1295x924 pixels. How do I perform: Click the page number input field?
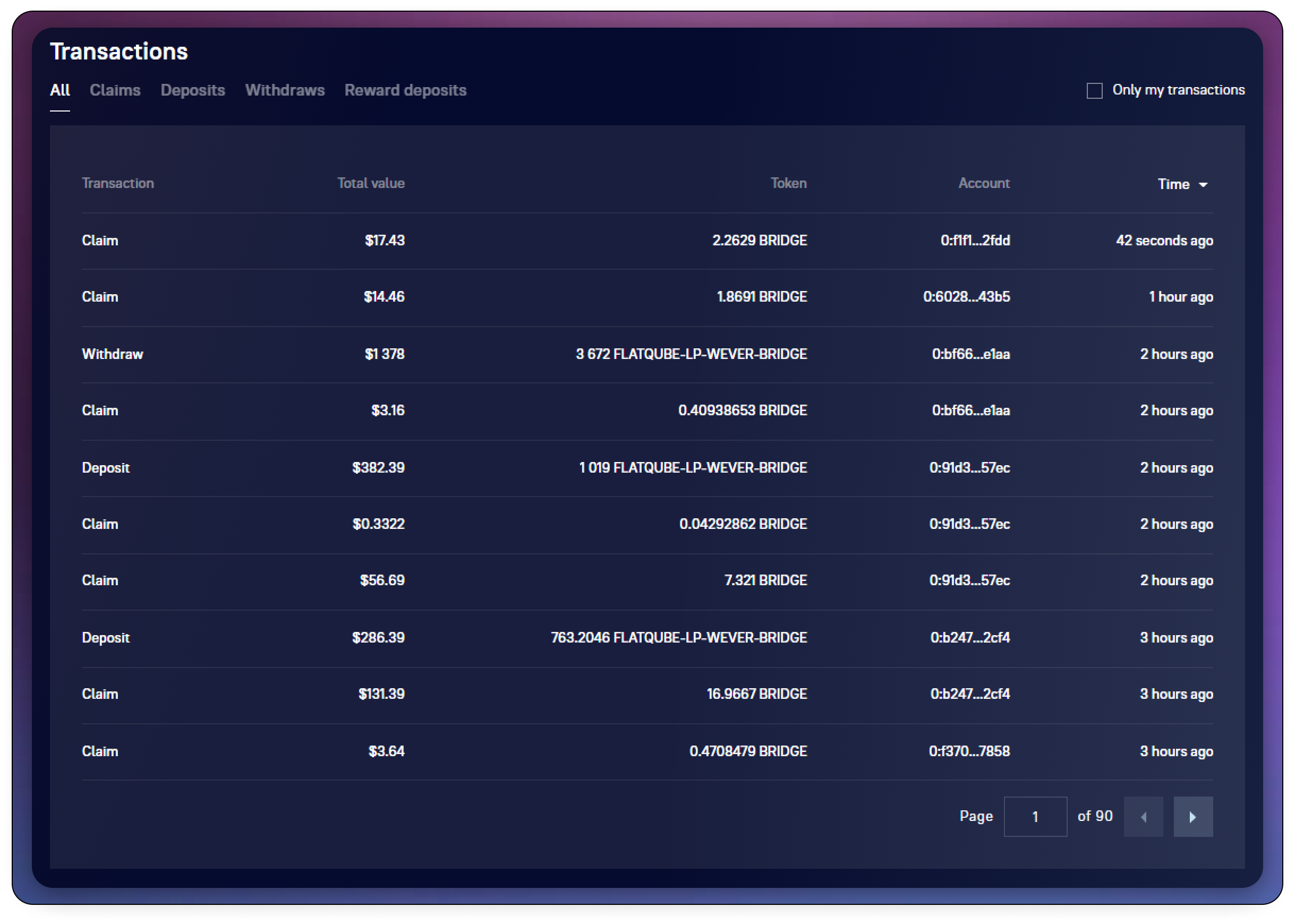1035,817
